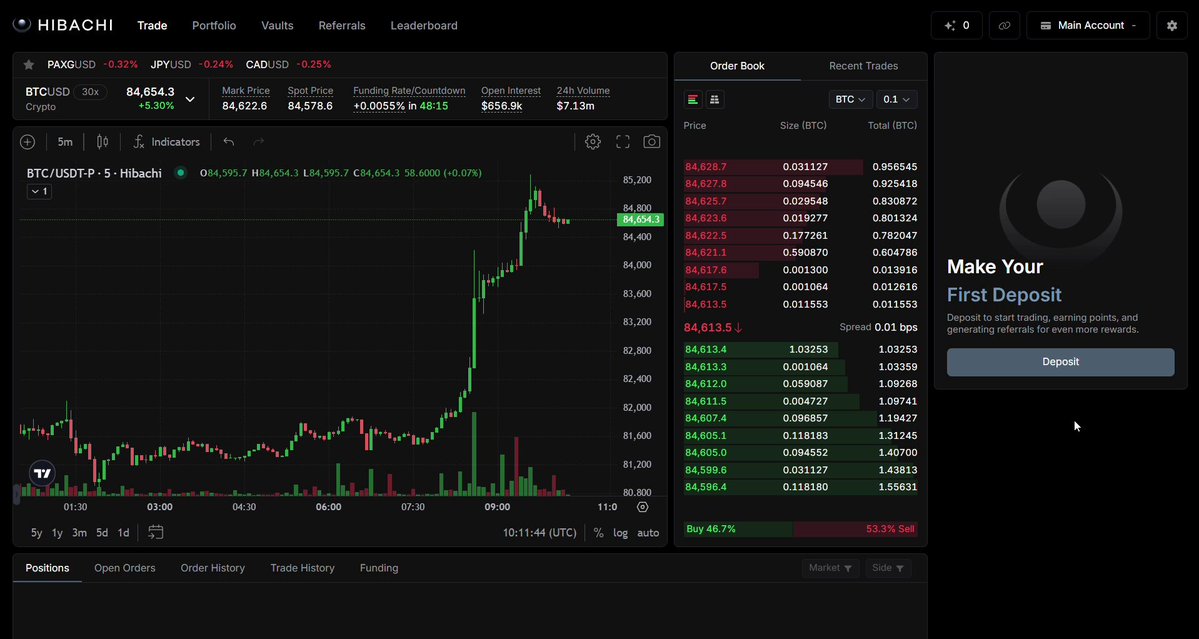Open the Vaults page
1199x639 pixels.
278,25
